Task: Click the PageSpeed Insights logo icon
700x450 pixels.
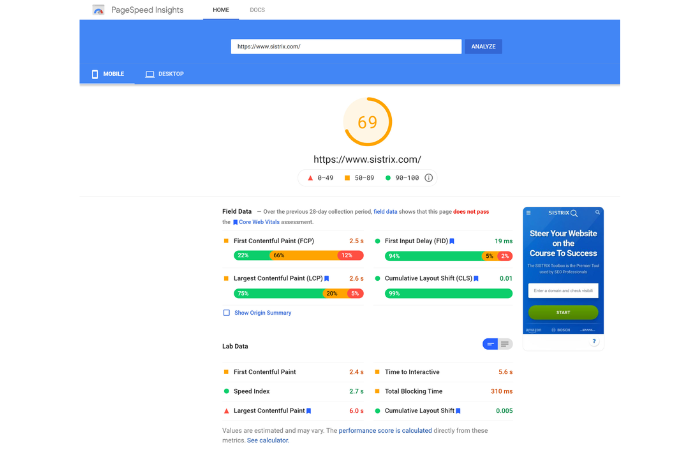Action: coord(98,10)
